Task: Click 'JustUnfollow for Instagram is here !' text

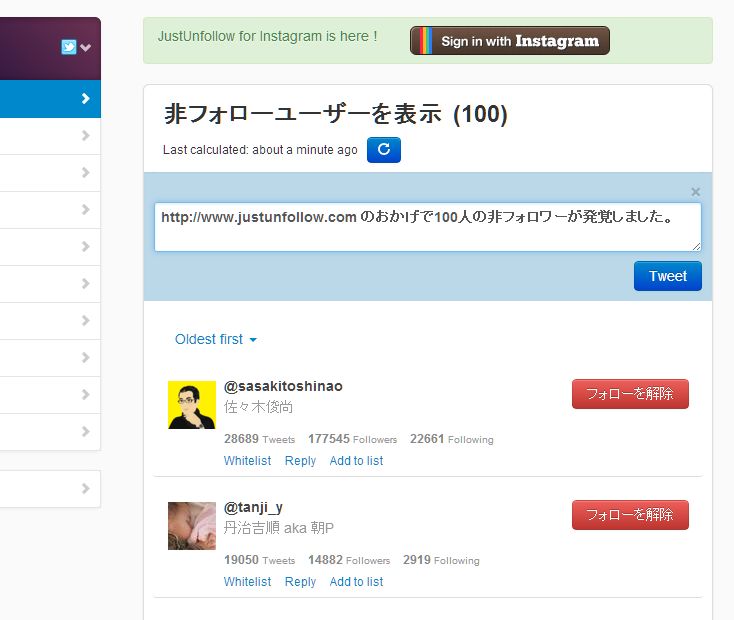Action: 267,36
